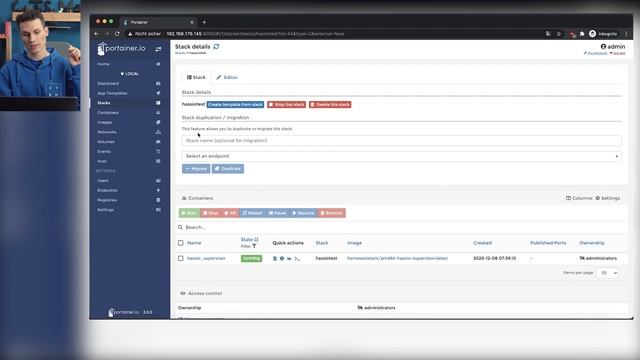Viewport: 640px width, 360px height.
Task: Go back in the browser
Action: (x=96, y=33)
